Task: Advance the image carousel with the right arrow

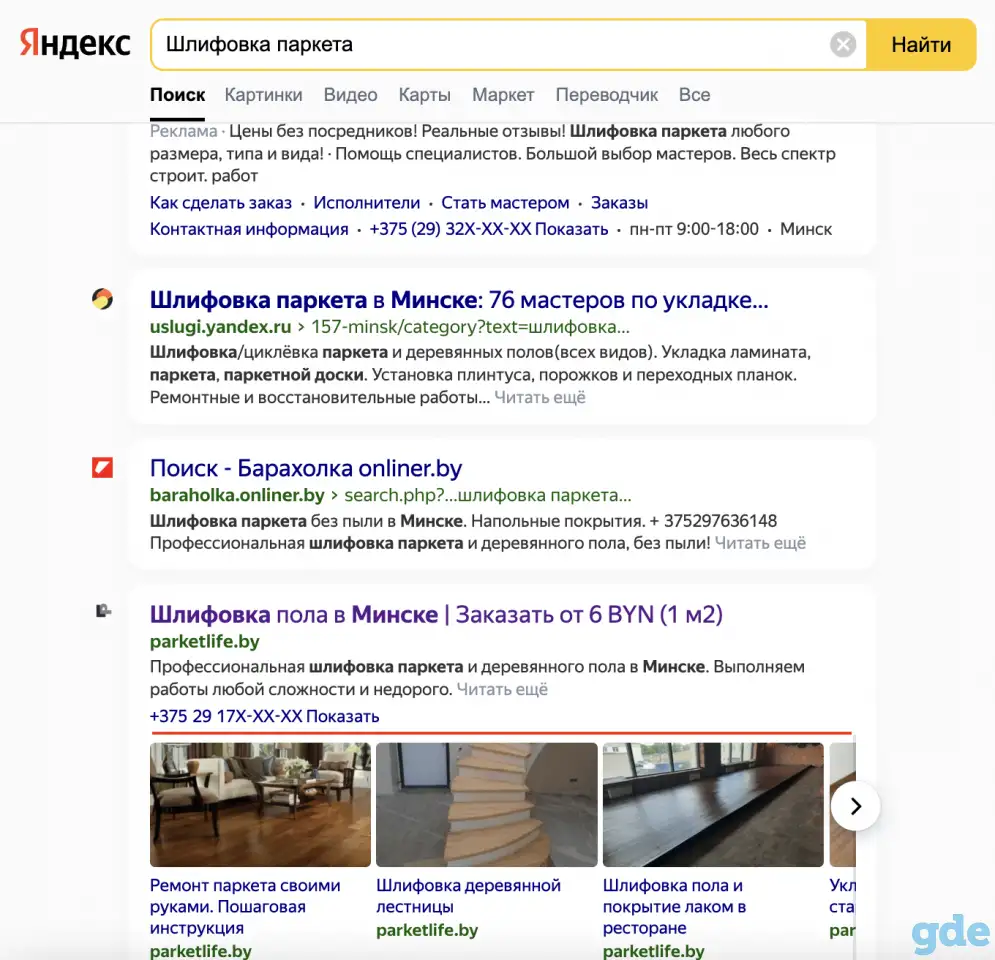Action: click(855, 806)
